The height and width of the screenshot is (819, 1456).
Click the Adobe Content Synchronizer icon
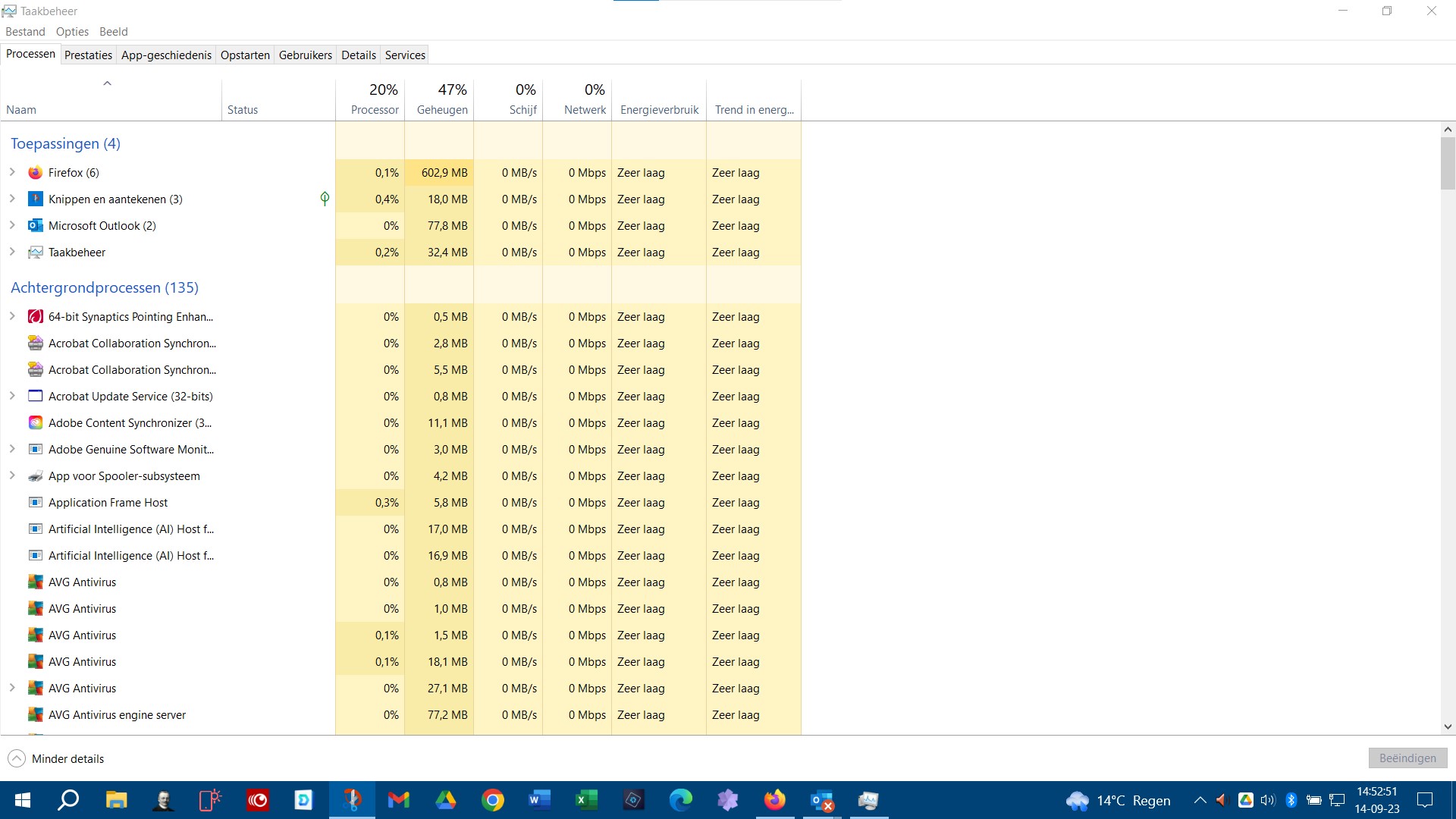click(x=35, y=423)
